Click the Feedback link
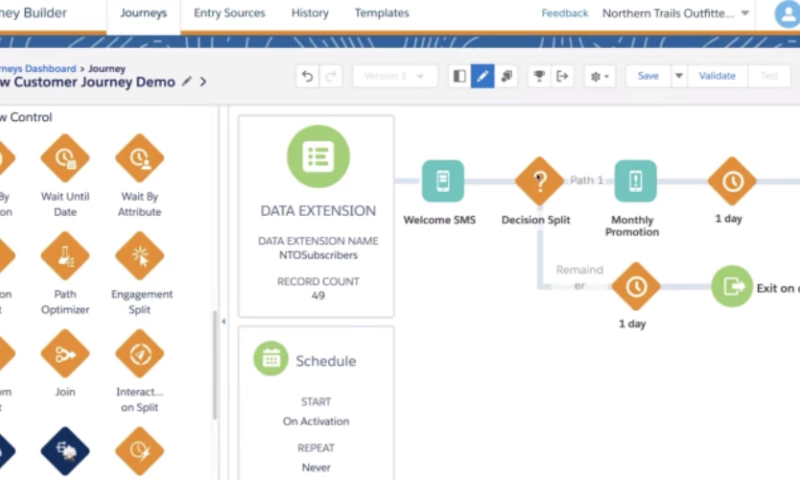 tap(564, 13)
